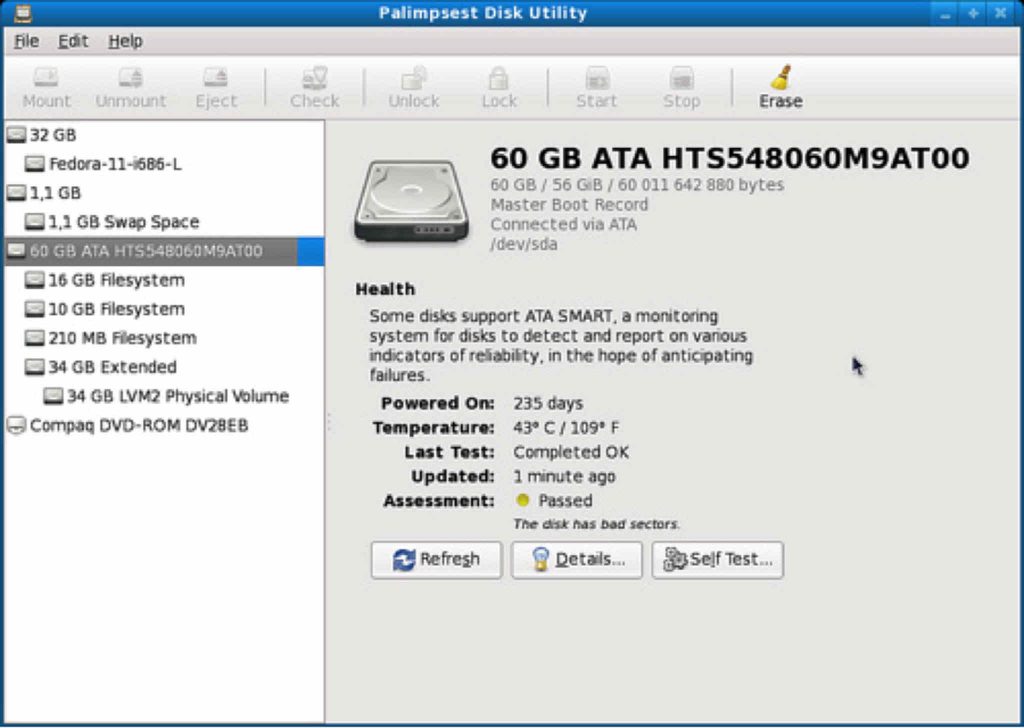This screenshot has height=728, width=1024.
Task: Click the 'Completed OK' last test value
Action: 571,452
